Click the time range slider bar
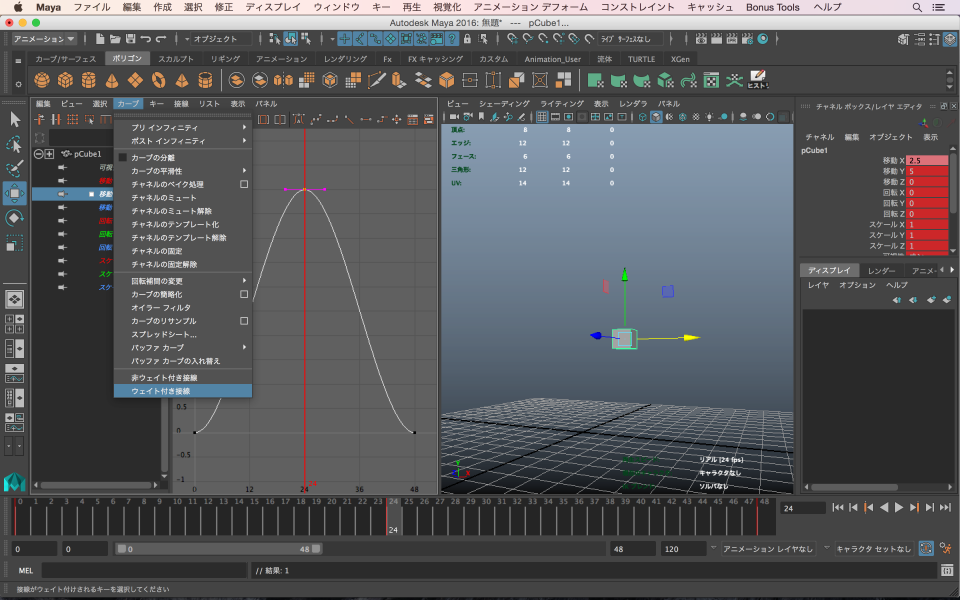Viewport: 960px width, 600px height. 219,549
